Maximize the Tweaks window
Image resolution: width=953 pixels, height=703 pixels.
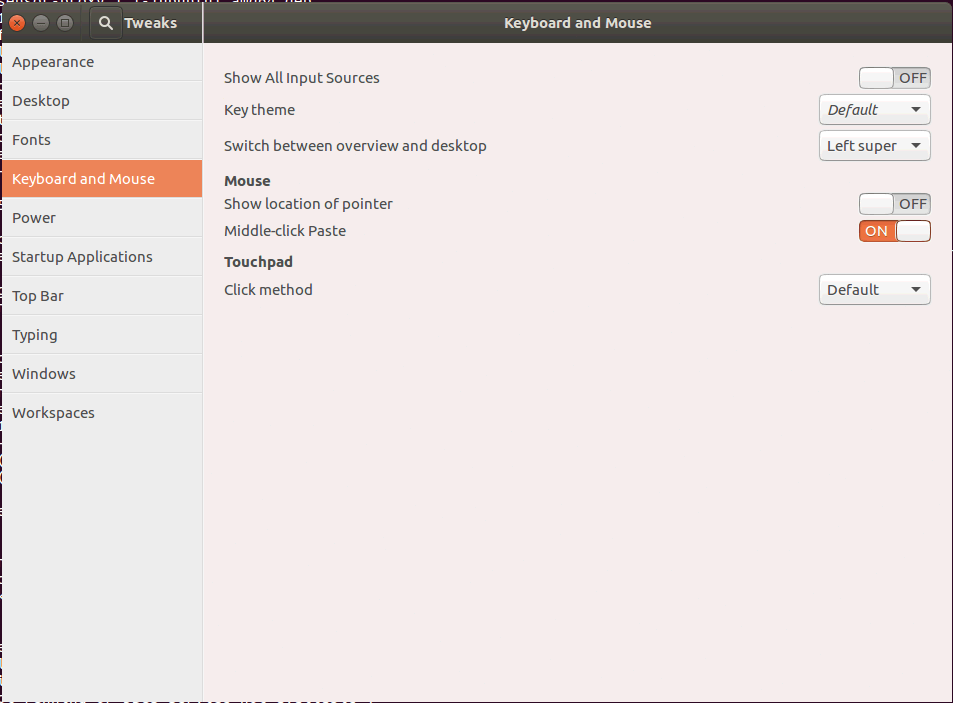coord(65,23)
